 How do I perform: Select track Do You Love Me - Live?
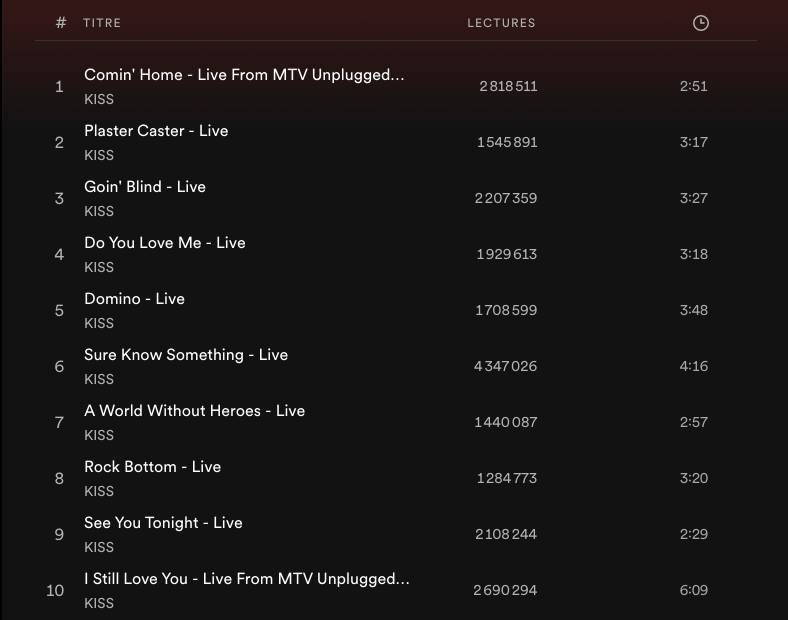[x=165, y=243]
